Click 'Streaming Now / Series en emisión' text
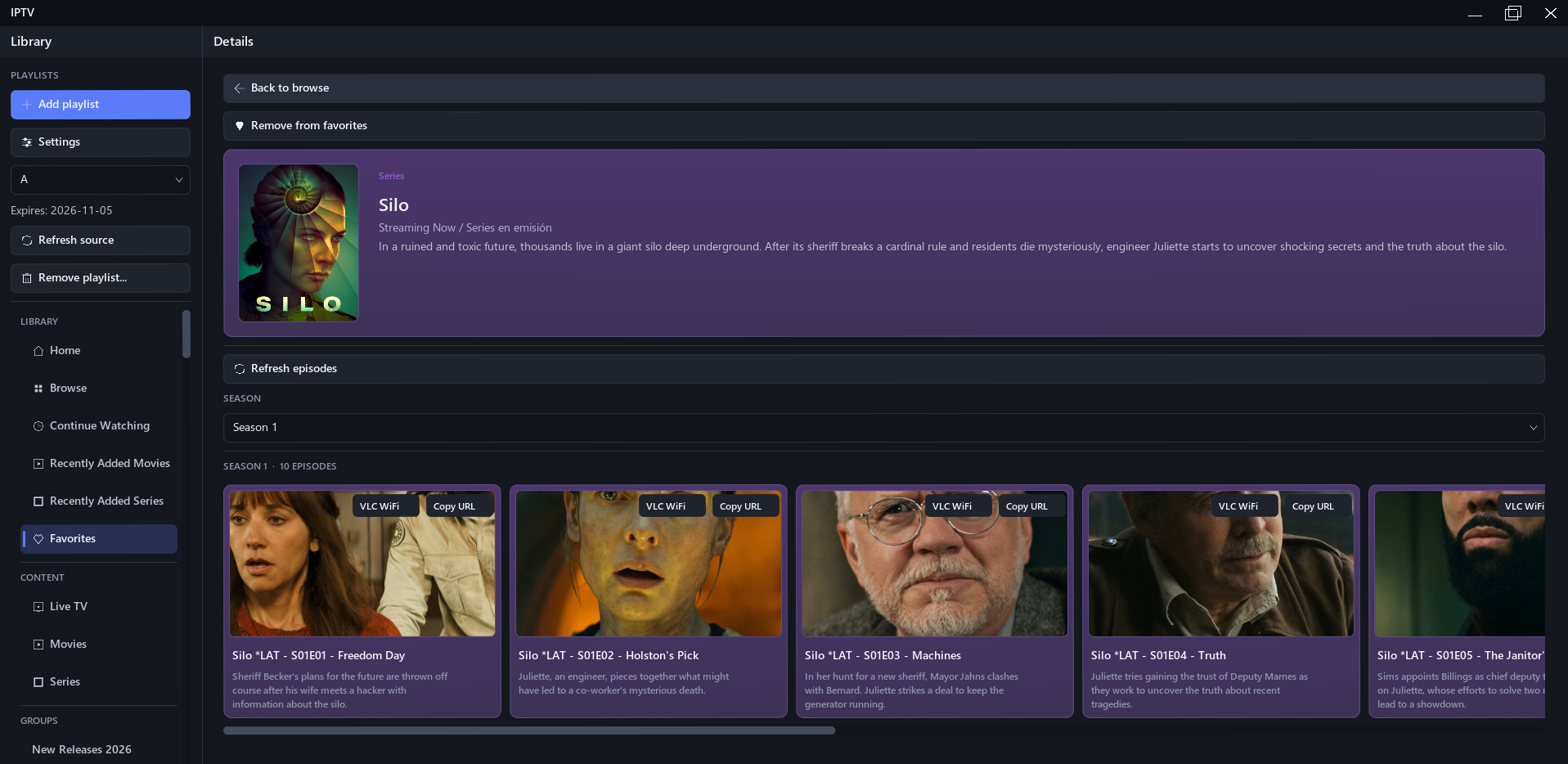 point(465,228)
